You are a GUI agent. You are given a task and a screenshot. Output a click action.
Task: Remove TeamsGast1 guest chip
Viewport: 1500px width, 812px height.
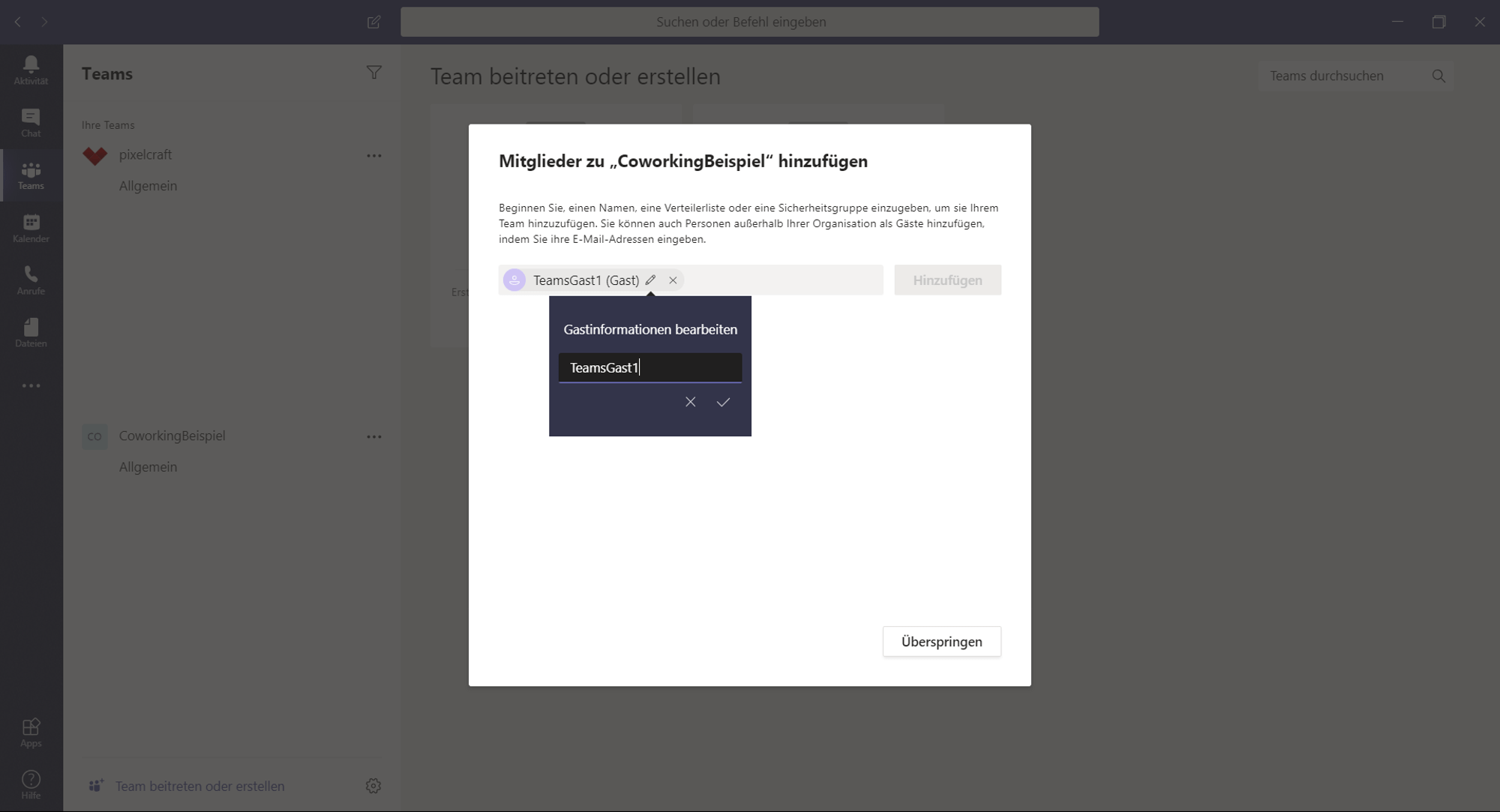(x=673, y=280)
